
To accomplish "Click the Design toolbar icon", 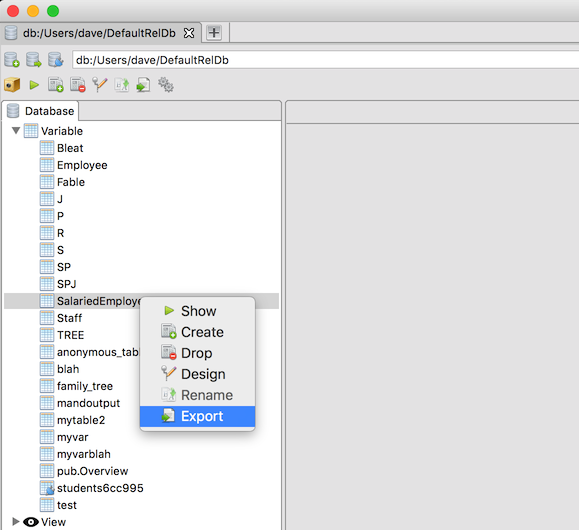I will point(100,85).
